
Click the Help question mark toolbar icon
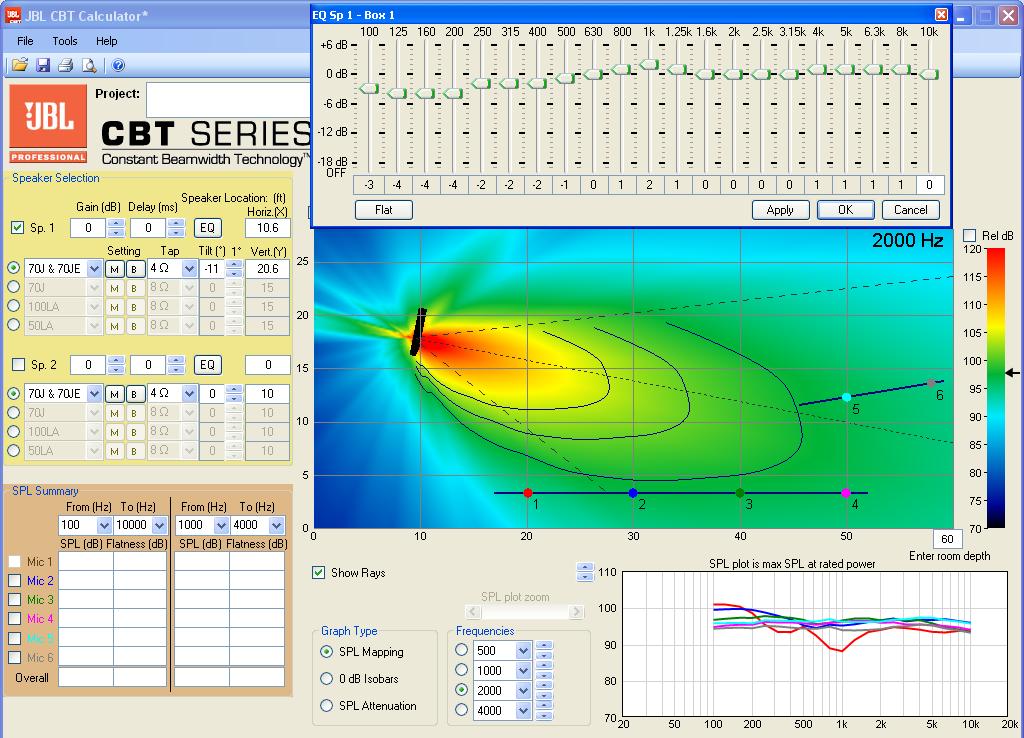118,65
